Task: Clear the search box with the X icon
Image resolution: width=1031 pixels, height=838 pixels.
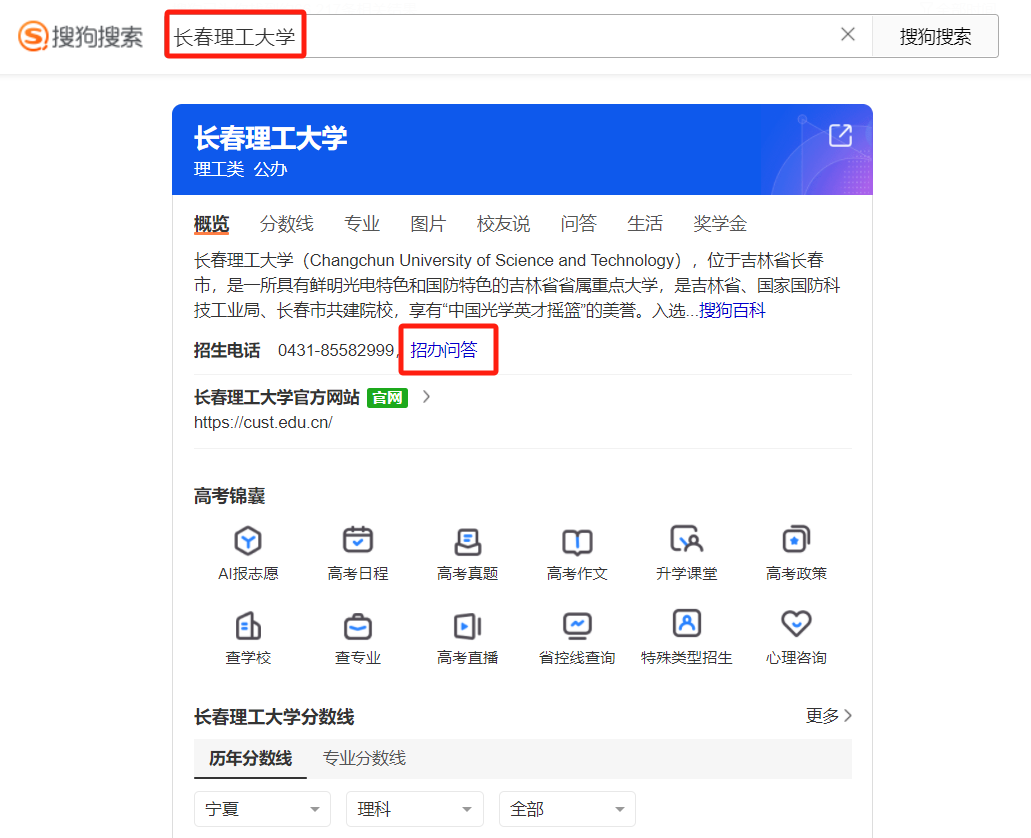Action: (848, 34)
